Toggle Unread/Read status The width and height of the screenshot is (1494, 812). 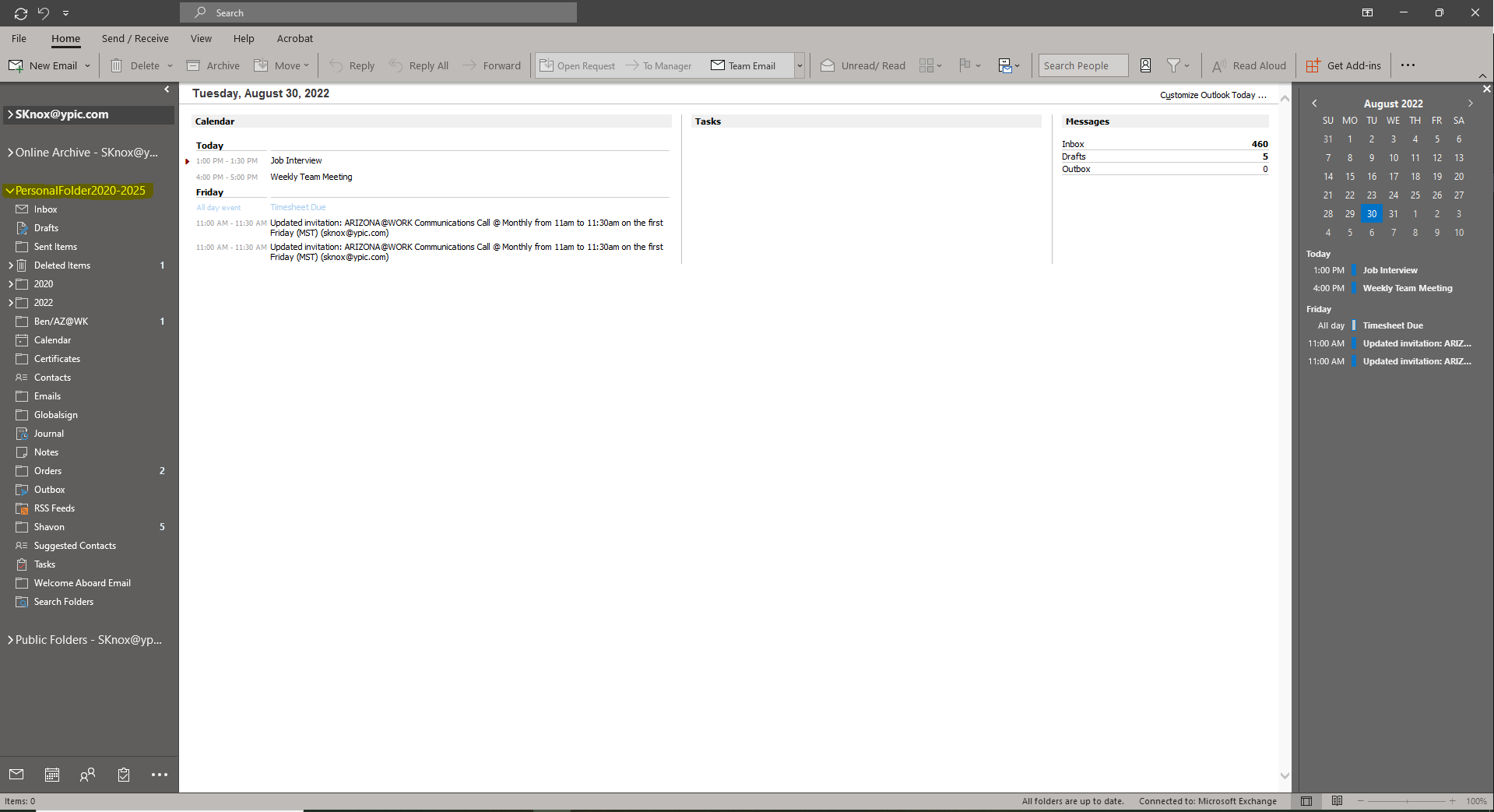click(863, 66)
